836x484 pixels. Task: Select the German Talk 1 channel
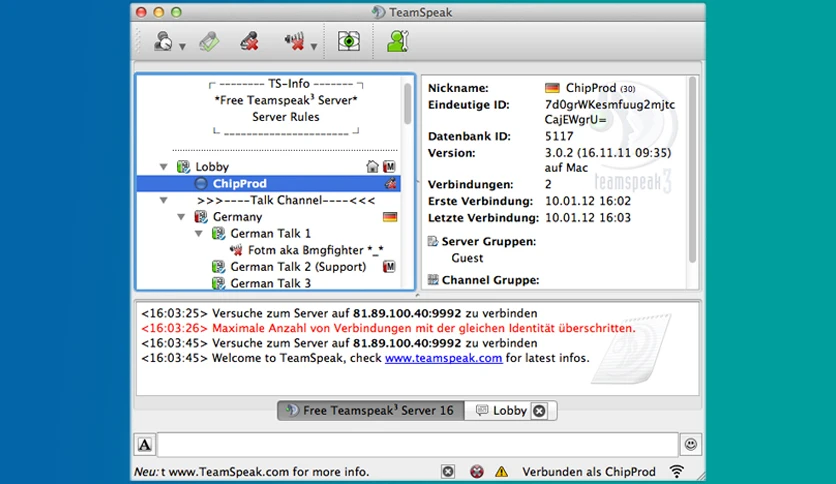(x=269, y=233)
